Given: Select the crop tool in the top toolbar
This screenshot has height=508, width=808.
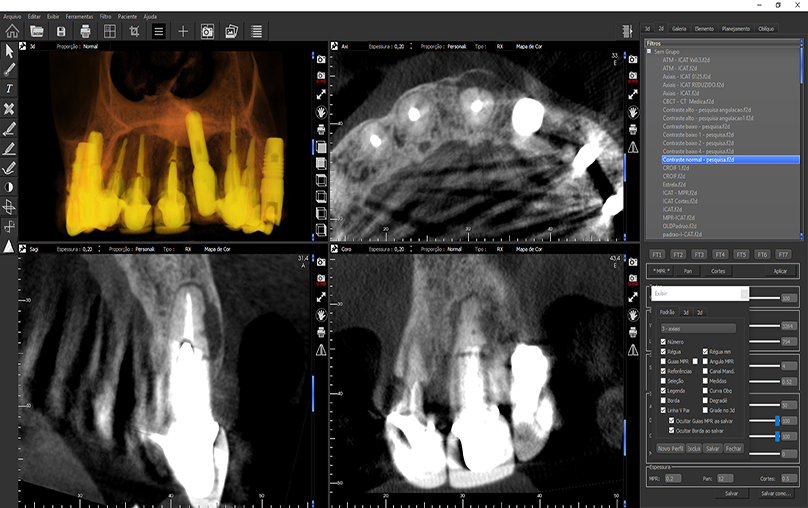Looking at the screenshot, I should (x=134, y=31).
